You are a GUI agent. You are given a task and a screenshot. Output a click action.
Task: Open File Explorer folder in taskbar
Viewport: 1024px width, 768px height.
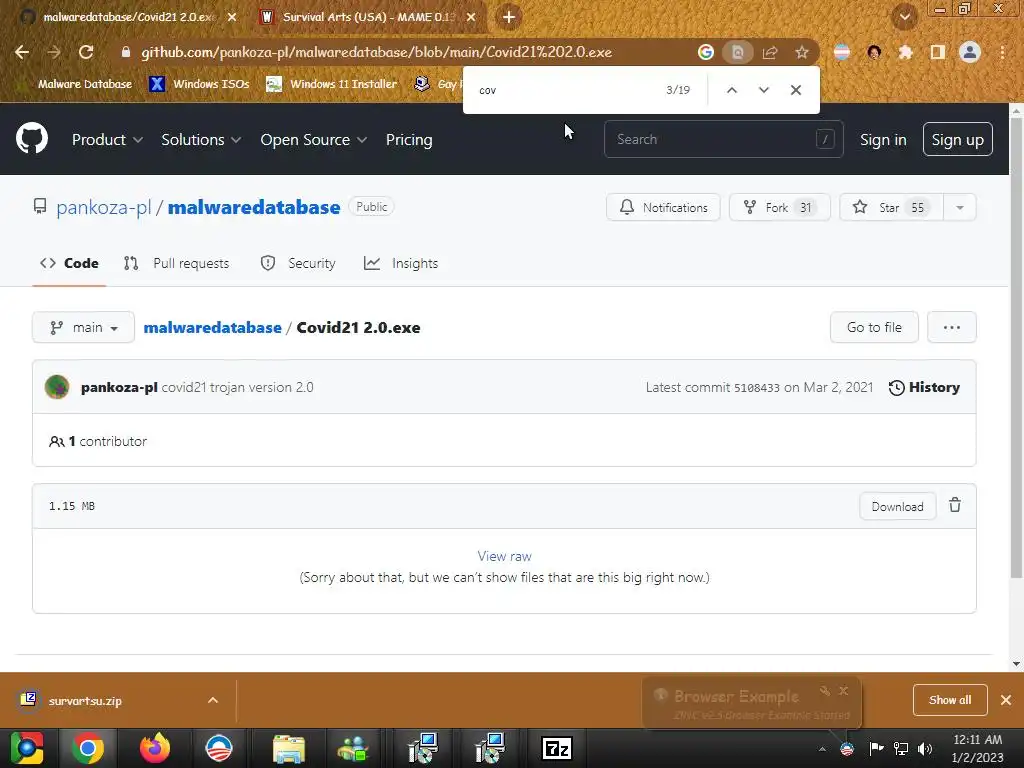[289, 748]
